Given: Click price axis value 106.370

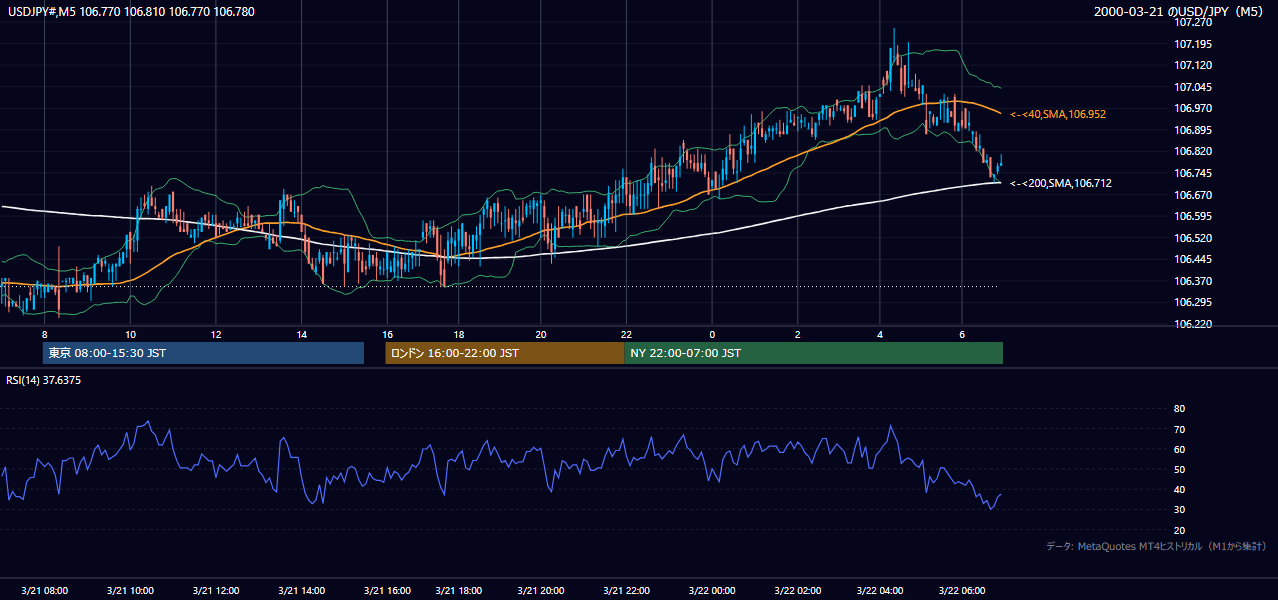Looking at the screenshot, I should 1193,281.
